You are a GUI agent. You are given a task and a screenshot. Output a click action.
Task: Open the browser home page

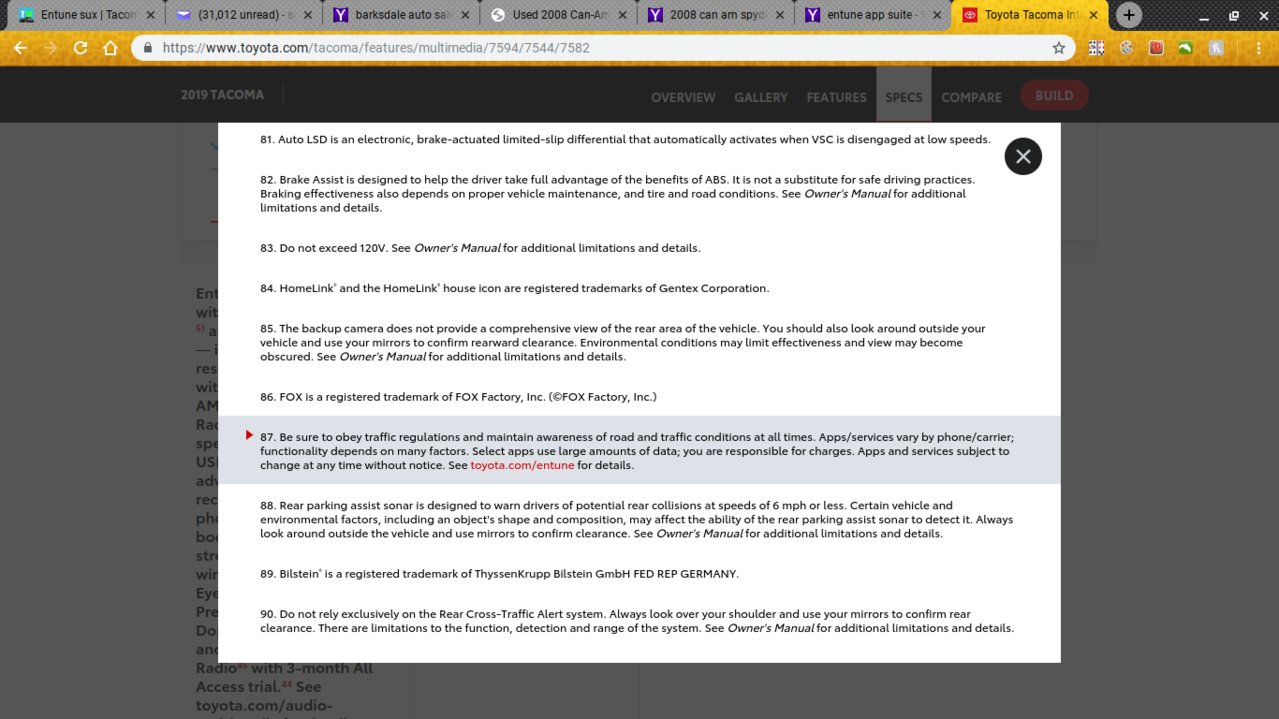click(x=110, y=47)
